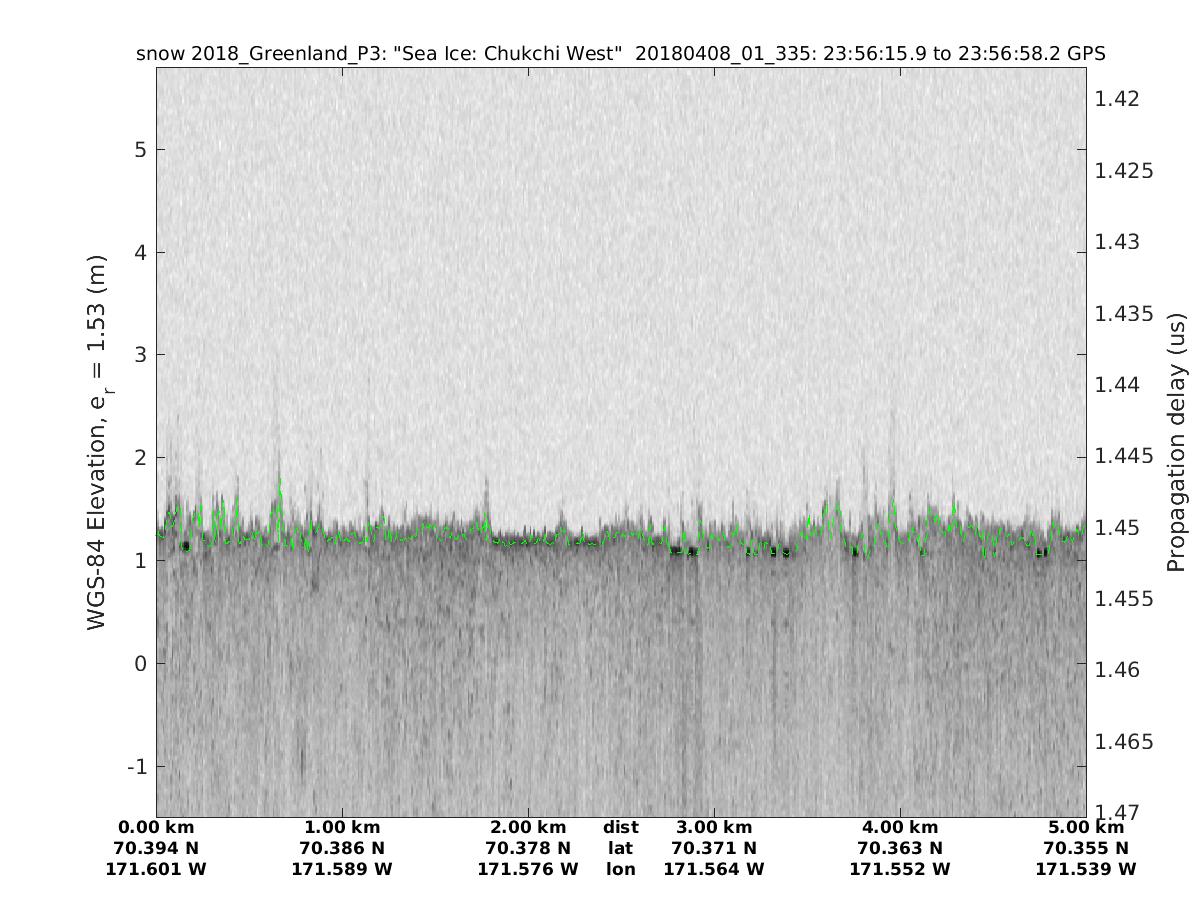Click the plot title text at top
Image resolution: width=1200 pixels, height=900 pixels.
[x=620, y=53]
